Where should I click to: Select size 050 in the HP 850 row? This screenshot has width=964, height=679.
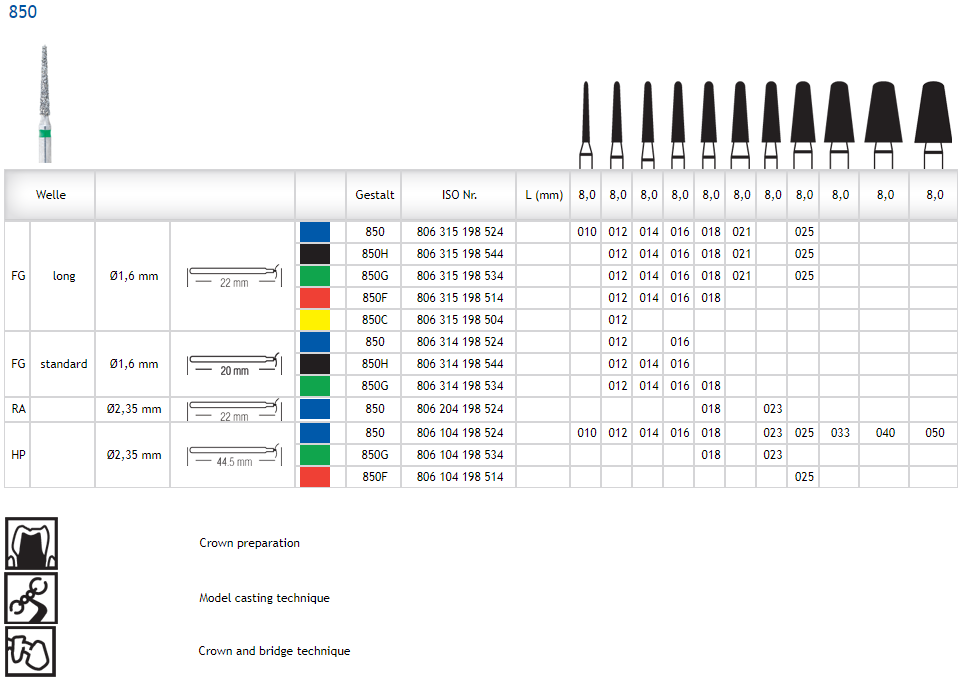coord(933,433)
